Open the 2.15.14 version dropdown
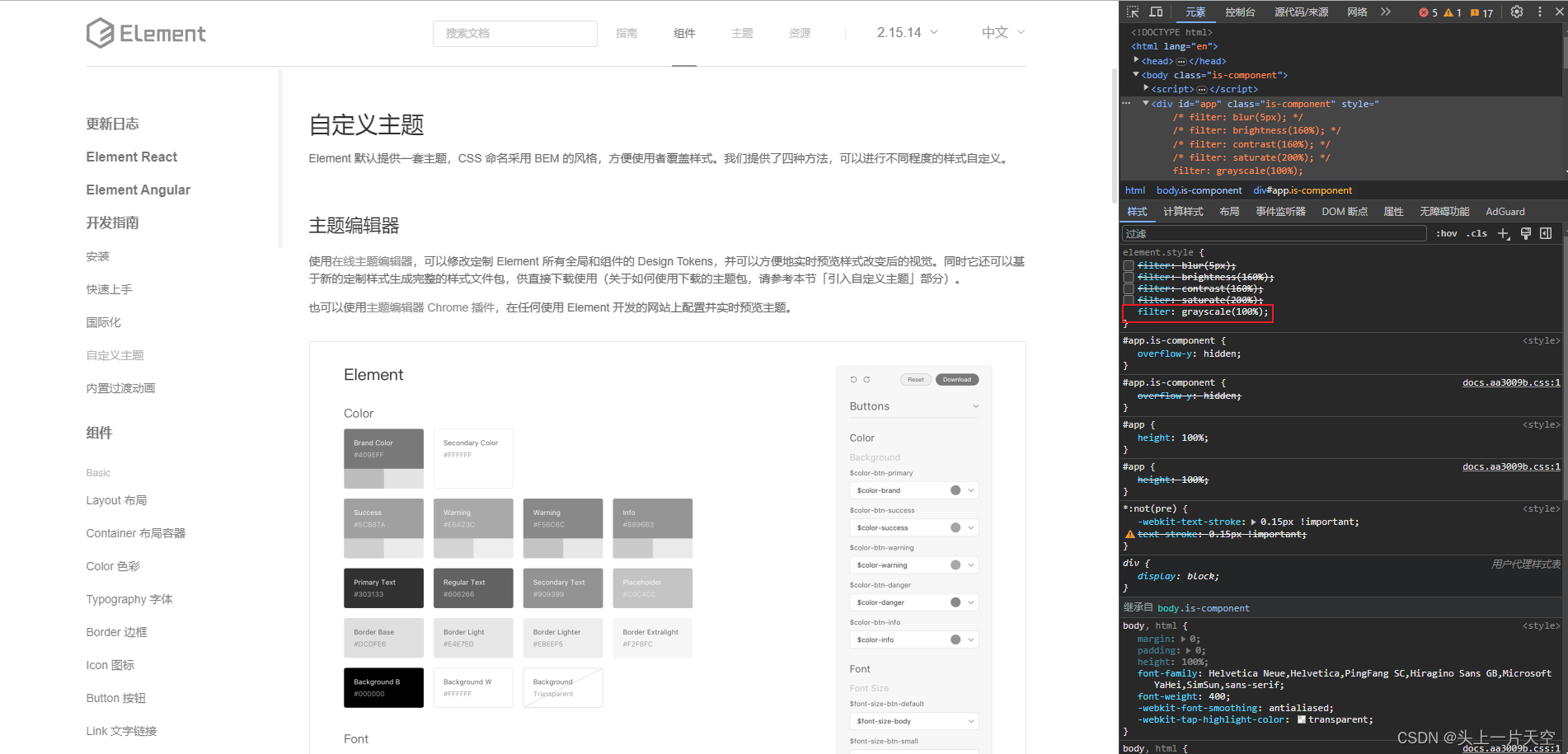The image size is (1568, 754). [x=907, y=33]
